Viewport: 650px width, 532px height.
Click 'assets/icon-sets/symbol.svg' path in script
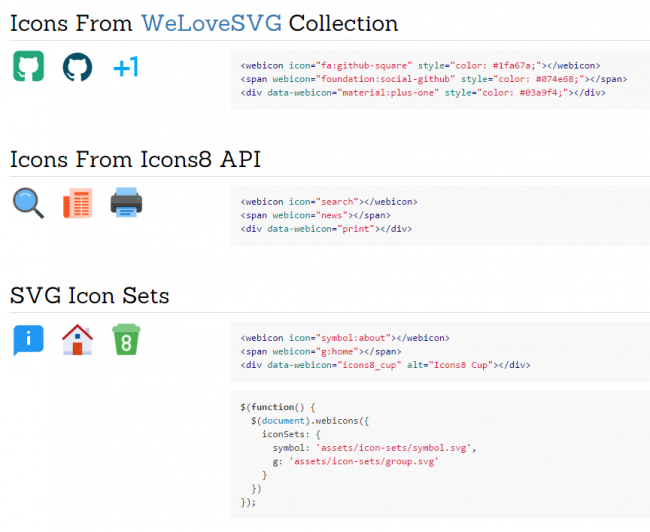pos(394,448)
